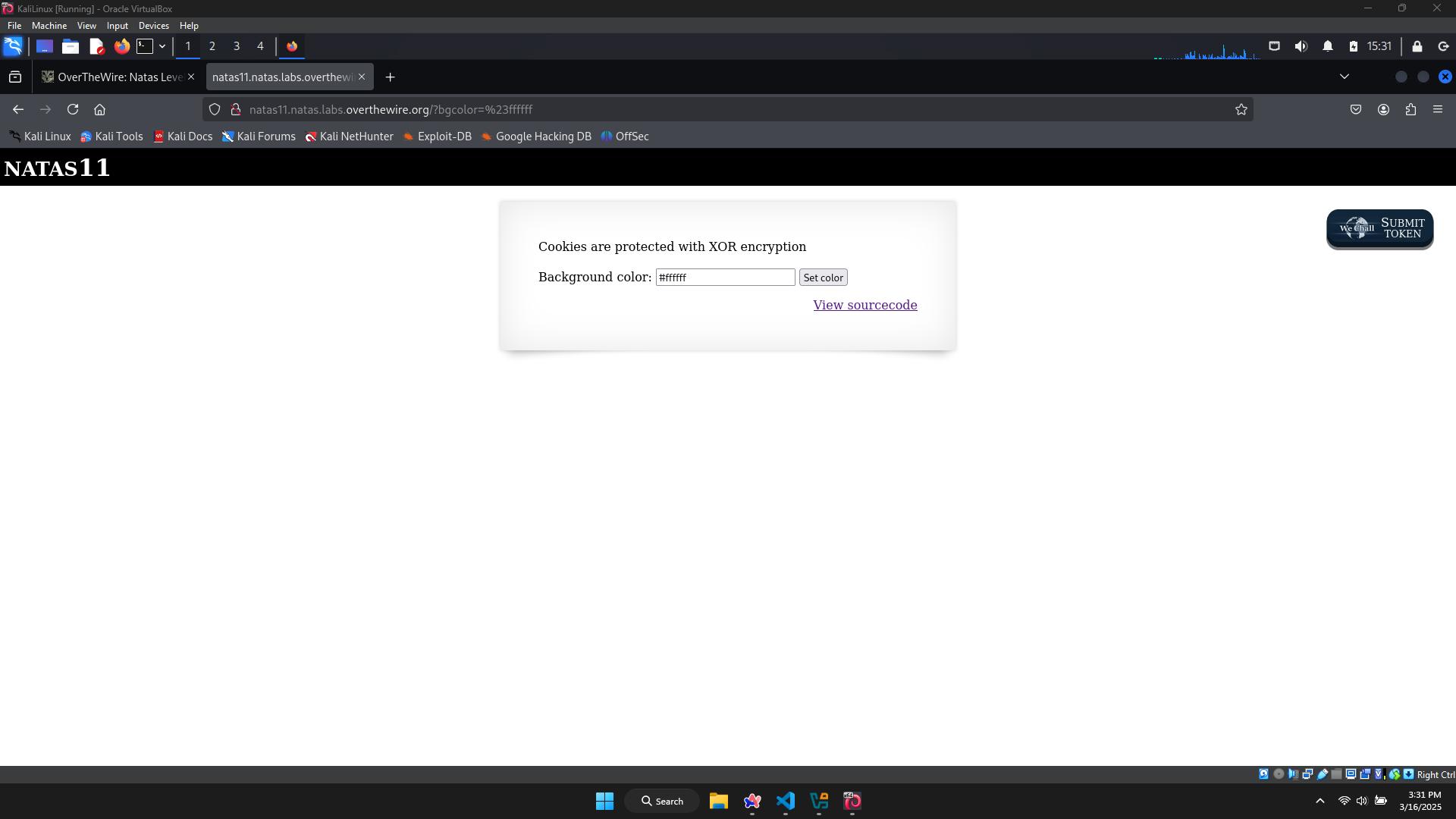
Task: Click Kali panel clock 15:31
Action: click(1379, 46)
